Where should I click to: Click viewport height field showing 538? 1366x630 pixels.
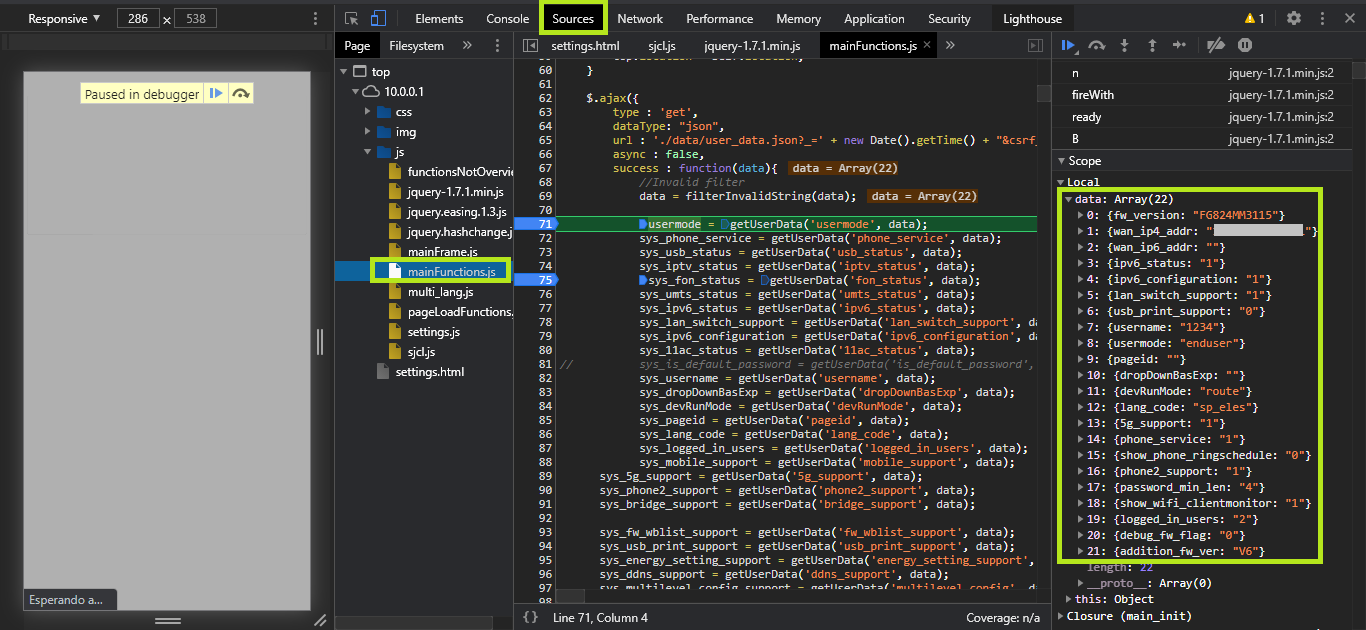[196, 19]
